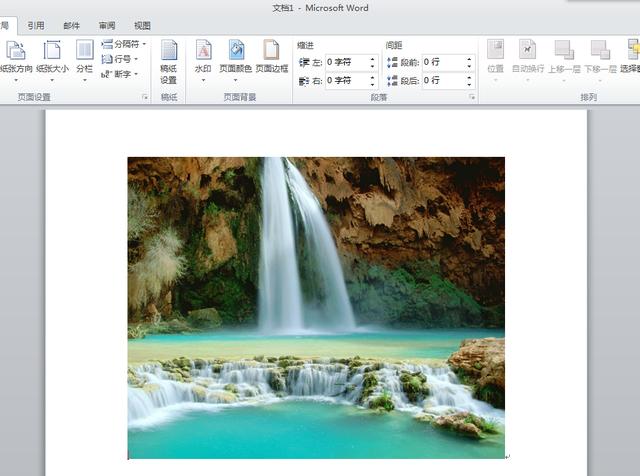Viewport: 640px width, 476px height.
Task: Open the 纸张方向 page orientation button
Action: [16, 61]
